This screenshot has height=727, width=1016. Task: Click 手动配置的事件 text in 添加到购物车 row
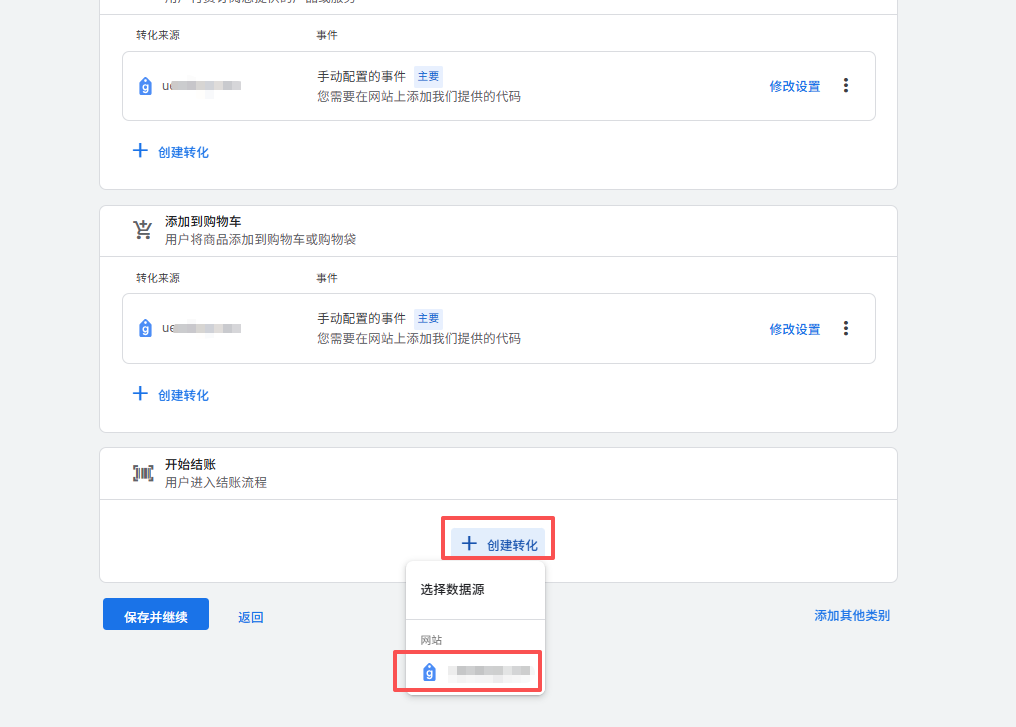361,318
